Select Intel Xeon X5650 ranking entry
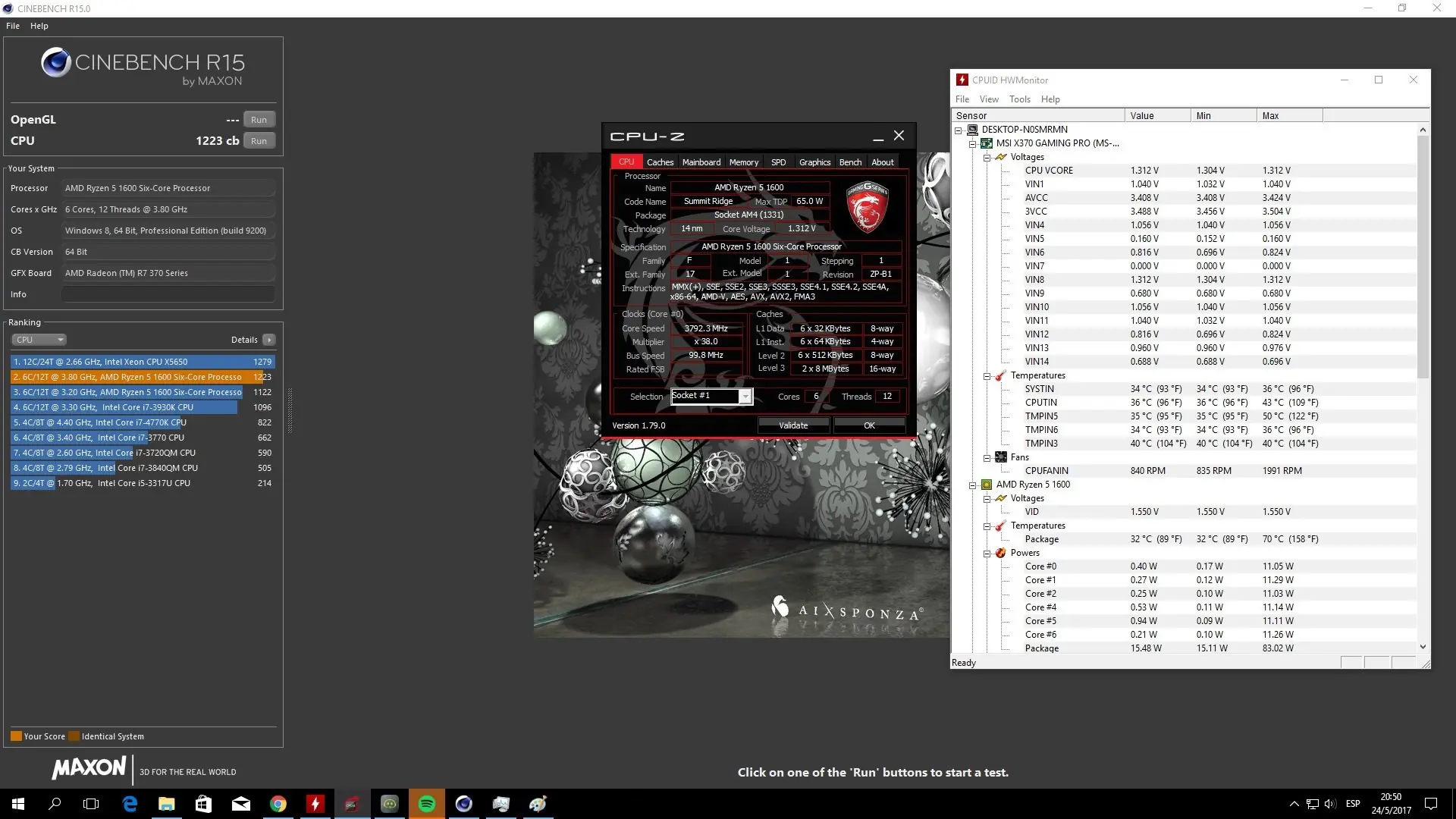Image resolution: width=1456 pixels, height=819 pixels. click(143, 362)
